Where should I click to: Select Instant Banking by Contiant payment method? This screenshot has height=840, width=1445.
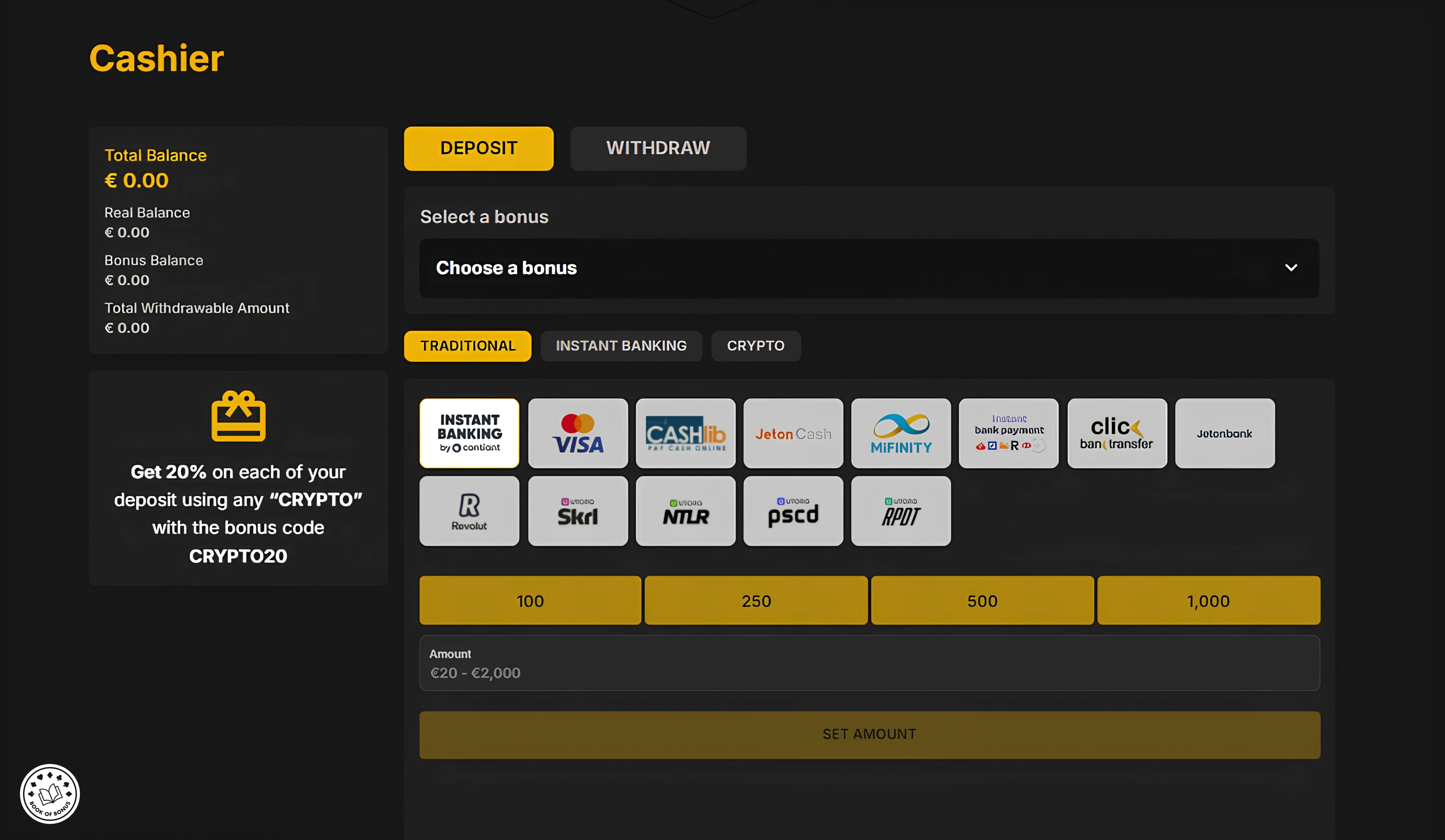[469, 433]
